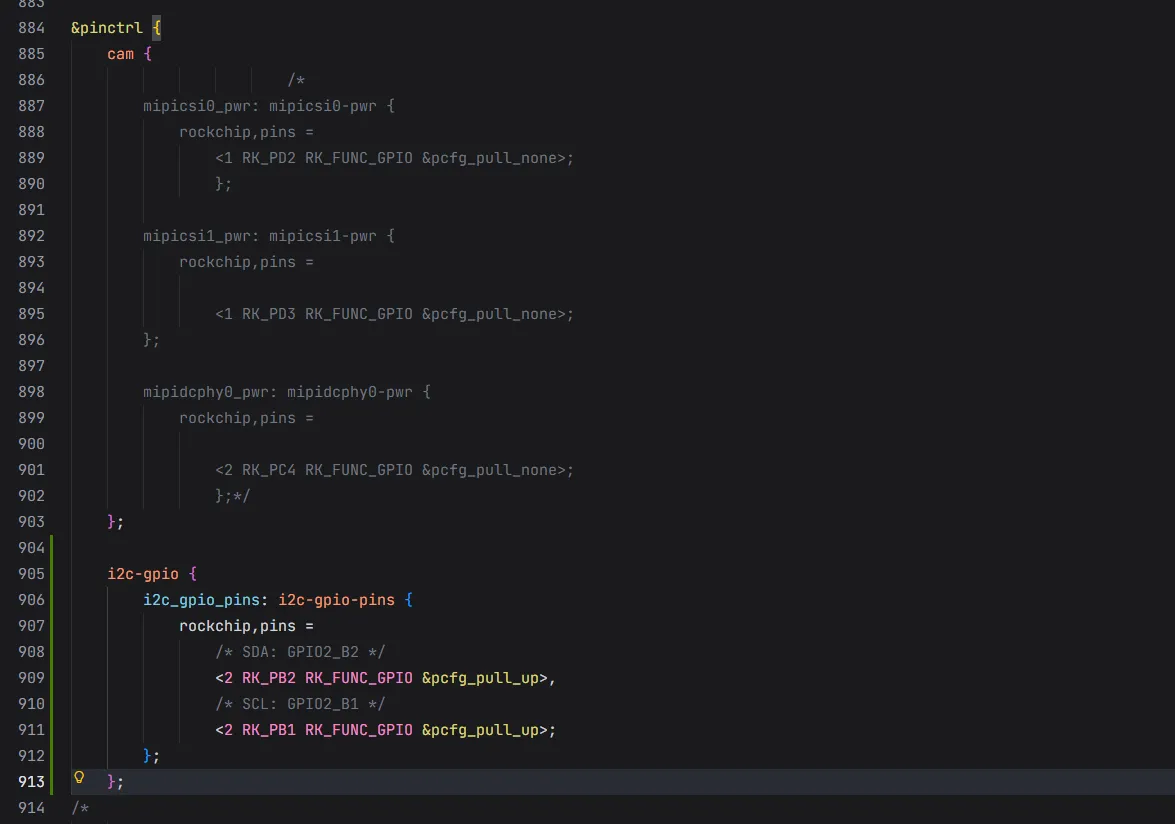Click RK_PD2 in the commented pin entry

pyautogui.click(x=268, y=158)
